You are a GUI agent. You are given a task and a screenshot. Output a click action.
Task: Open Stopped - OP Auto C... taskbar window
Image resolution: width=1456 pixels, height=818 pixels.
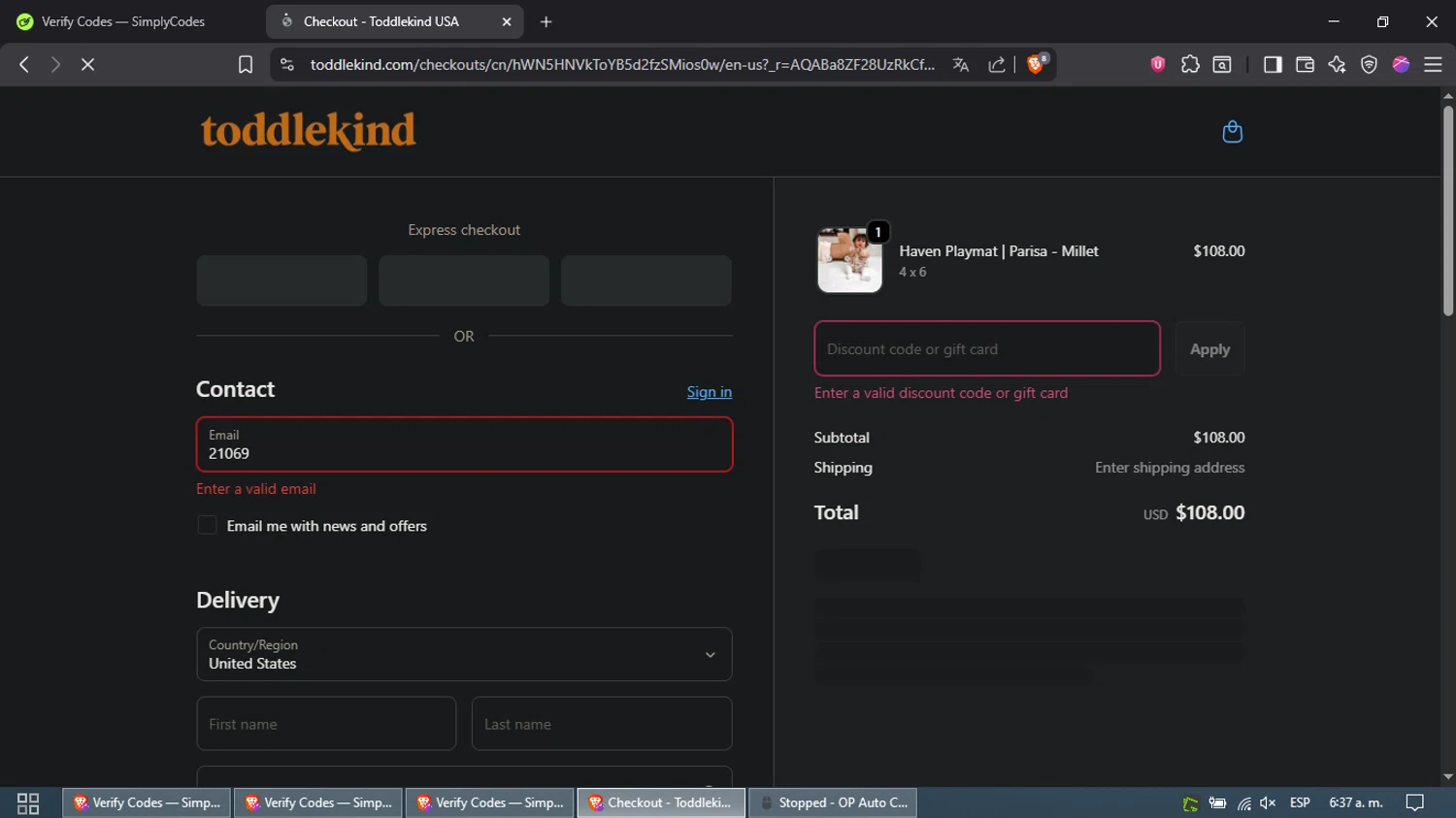(833, 802)
